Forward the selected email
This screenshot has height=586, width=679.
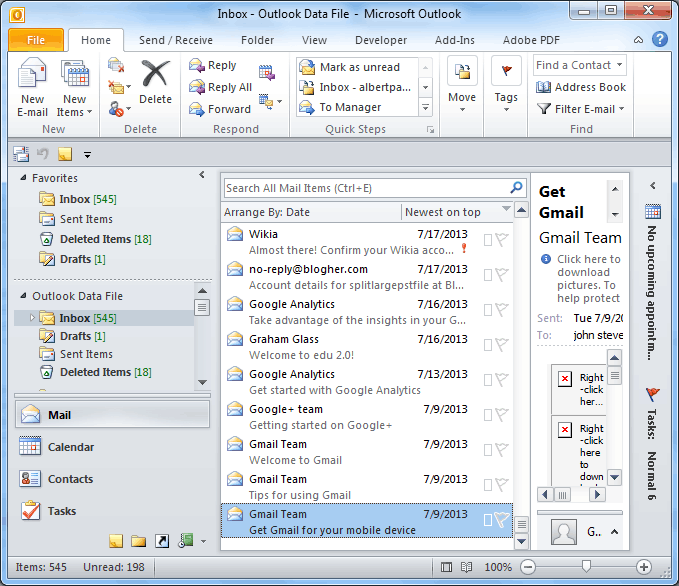click(x=220, y=109)
